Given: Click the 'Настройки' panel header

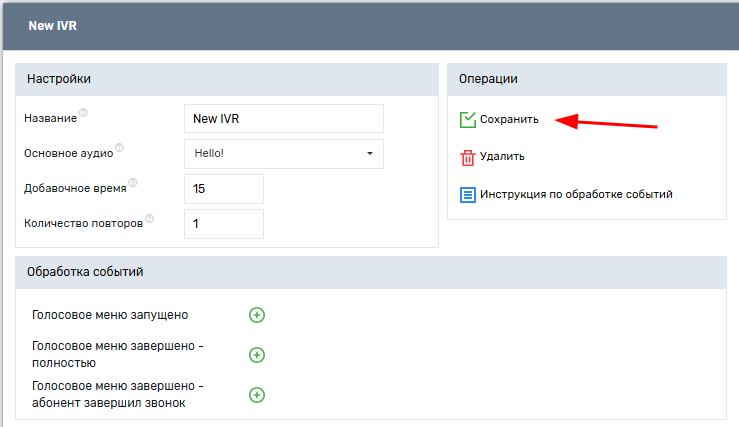Looking at the screenshot, I should pyautogui.click(x=58, y=79).
